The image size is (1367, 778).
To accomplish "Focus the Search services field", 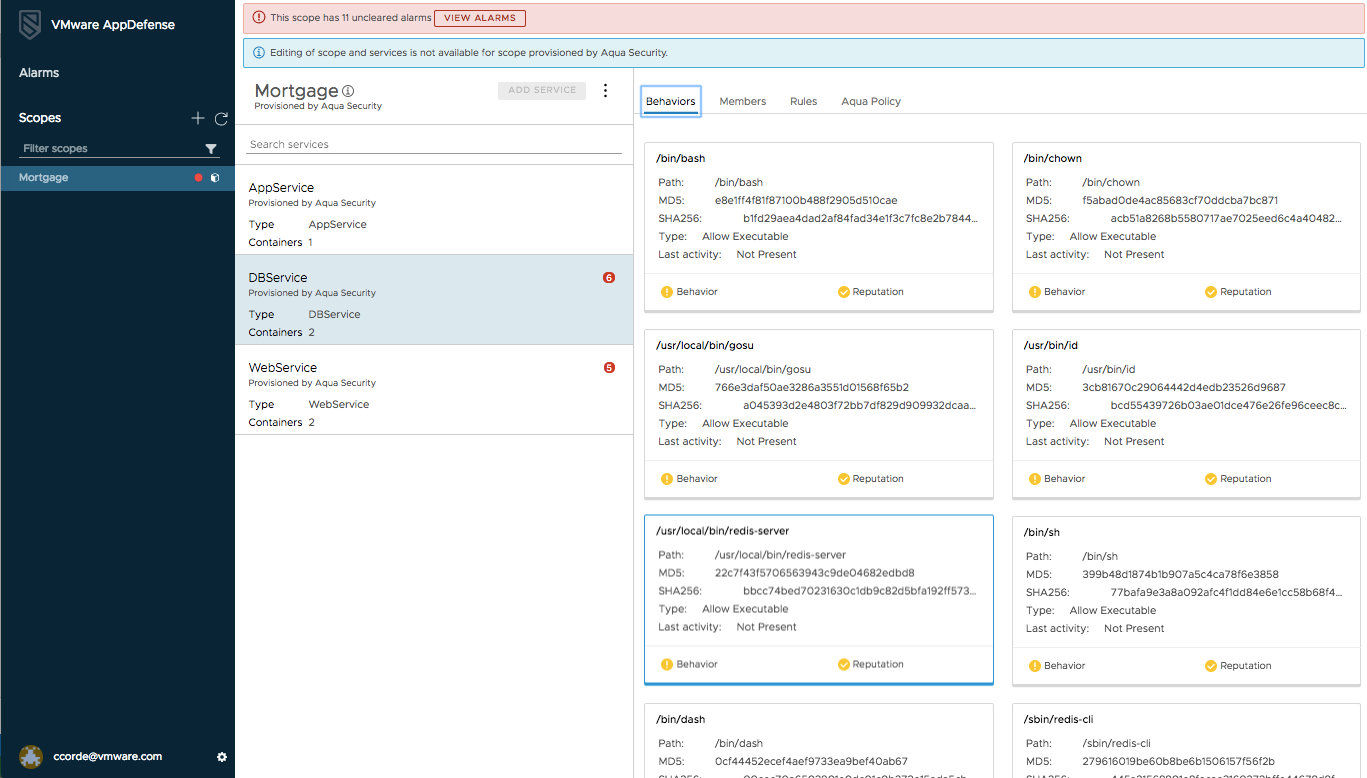I will [x=434, y=144].
